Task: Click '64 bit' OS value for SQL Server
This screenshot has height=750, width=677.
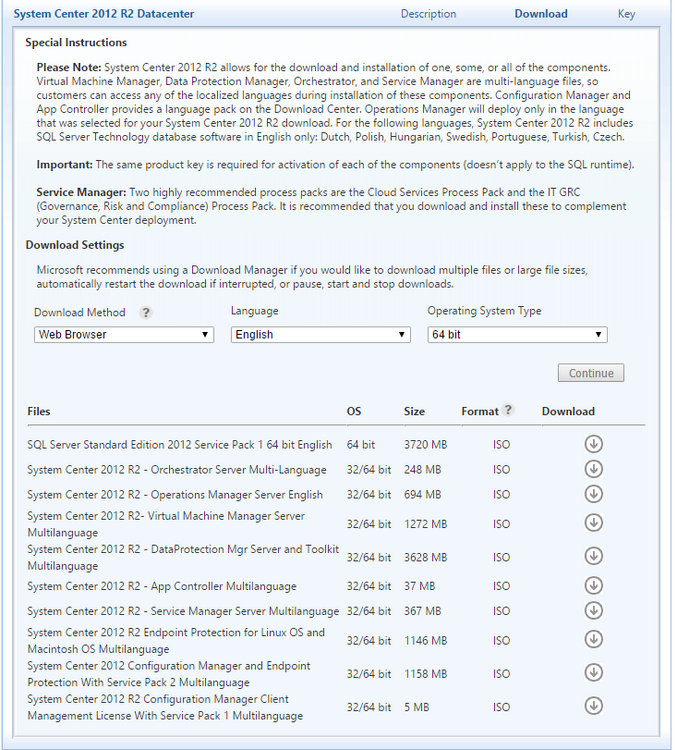Action: 361,445
